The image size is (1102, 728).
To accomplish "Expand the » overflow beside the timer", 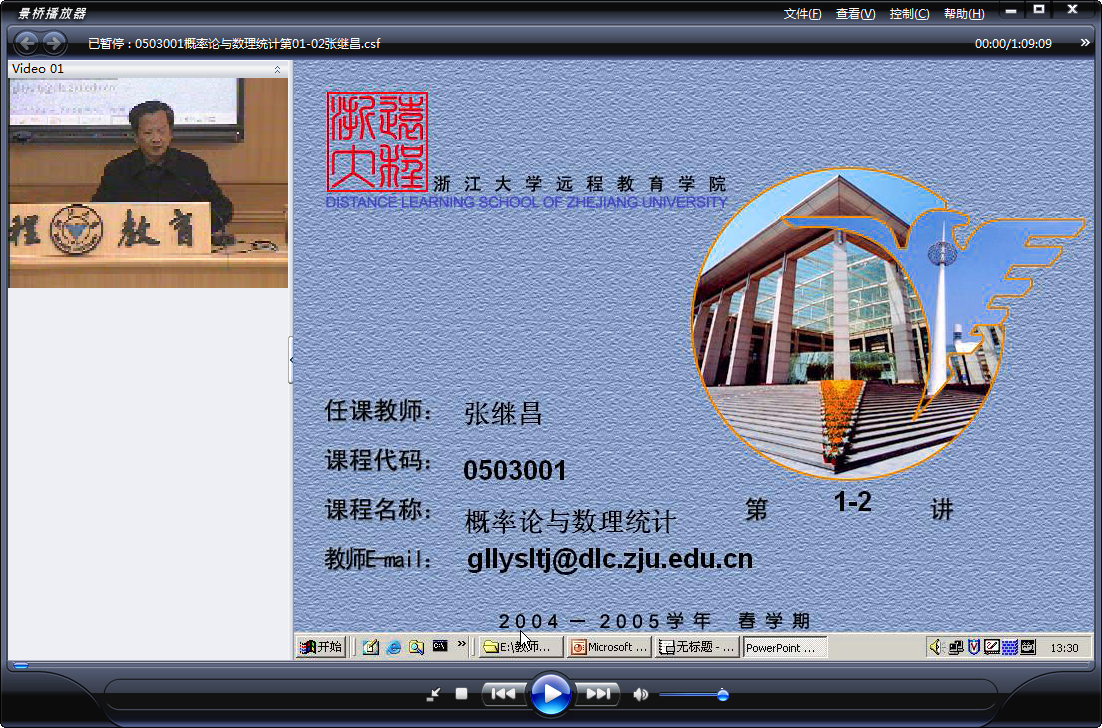I will click(x=1085, y=43).
